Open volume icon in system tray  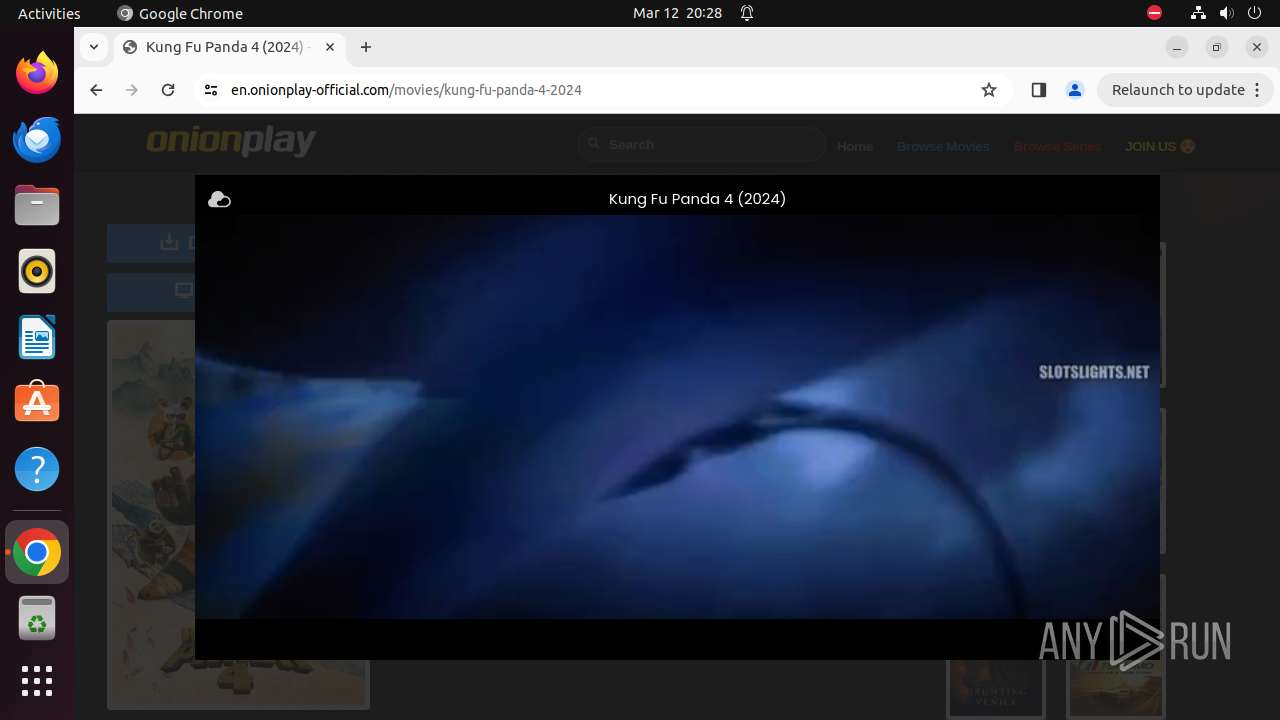tap(1227, 14)
